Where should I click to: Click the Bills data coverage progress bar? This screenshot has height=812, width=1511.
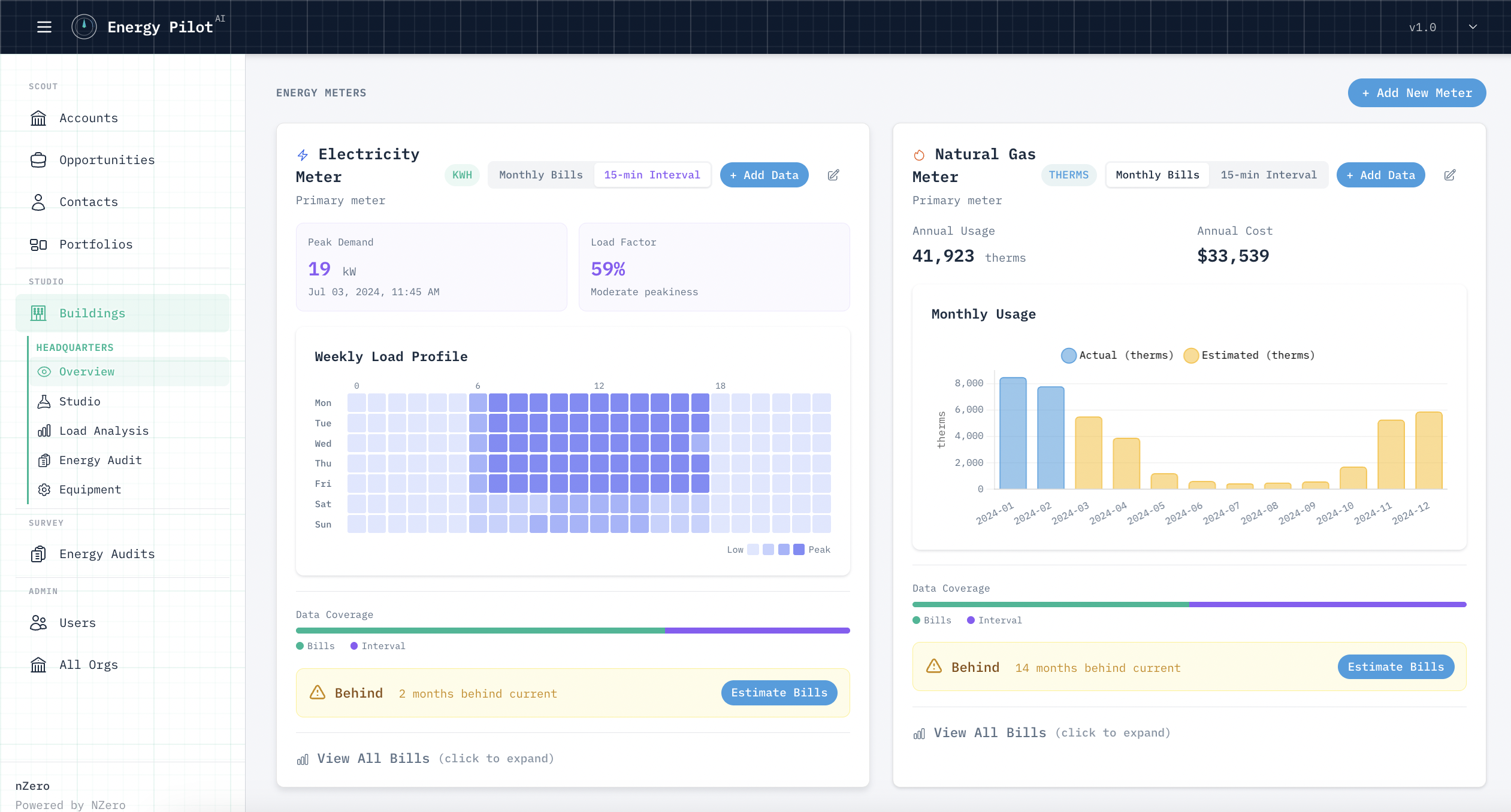pyautogui.click(x=479, y=630)
